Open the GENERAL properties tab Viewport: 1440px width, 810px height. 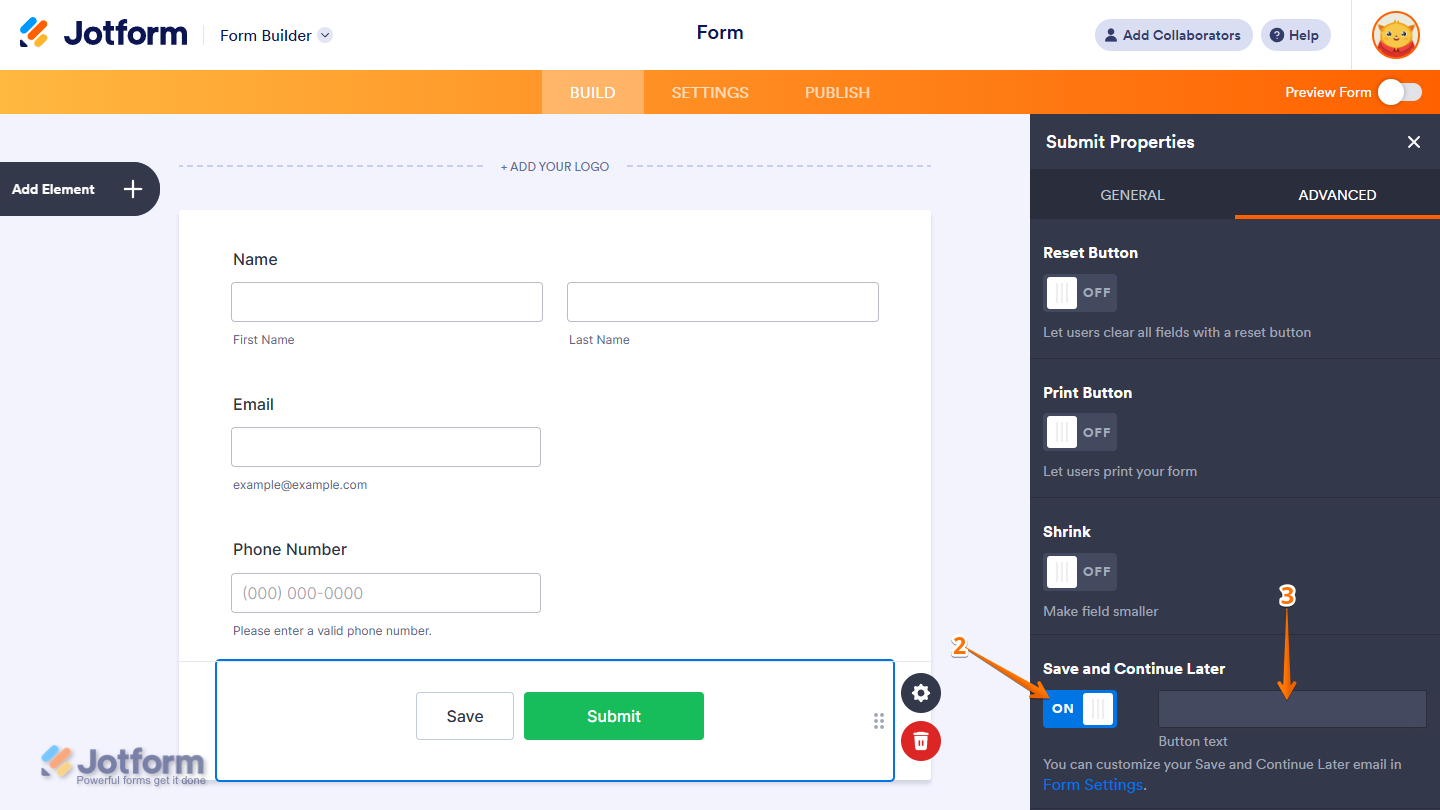click(1132, 195)
